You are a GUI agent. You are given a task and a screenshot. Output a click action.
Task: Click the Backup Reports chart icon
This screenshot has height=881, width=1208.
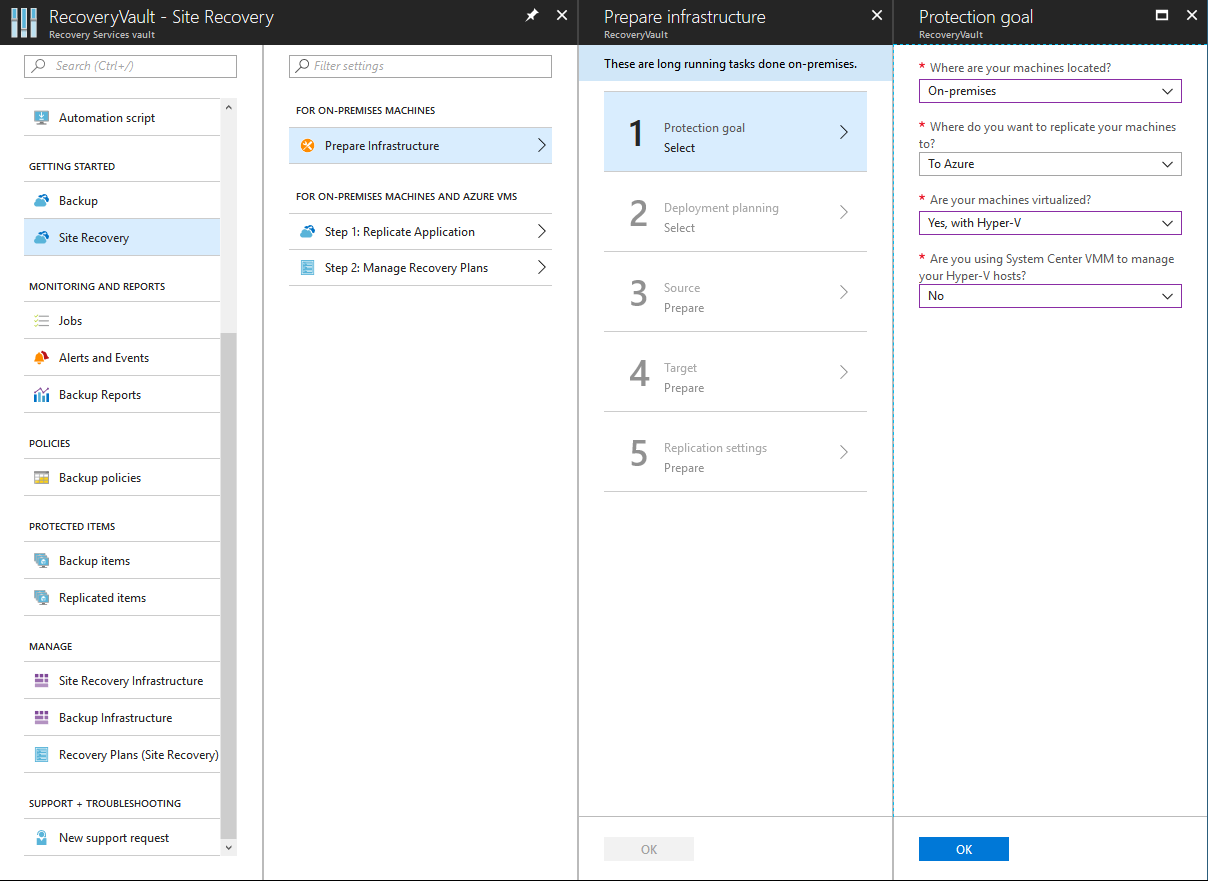41,394
